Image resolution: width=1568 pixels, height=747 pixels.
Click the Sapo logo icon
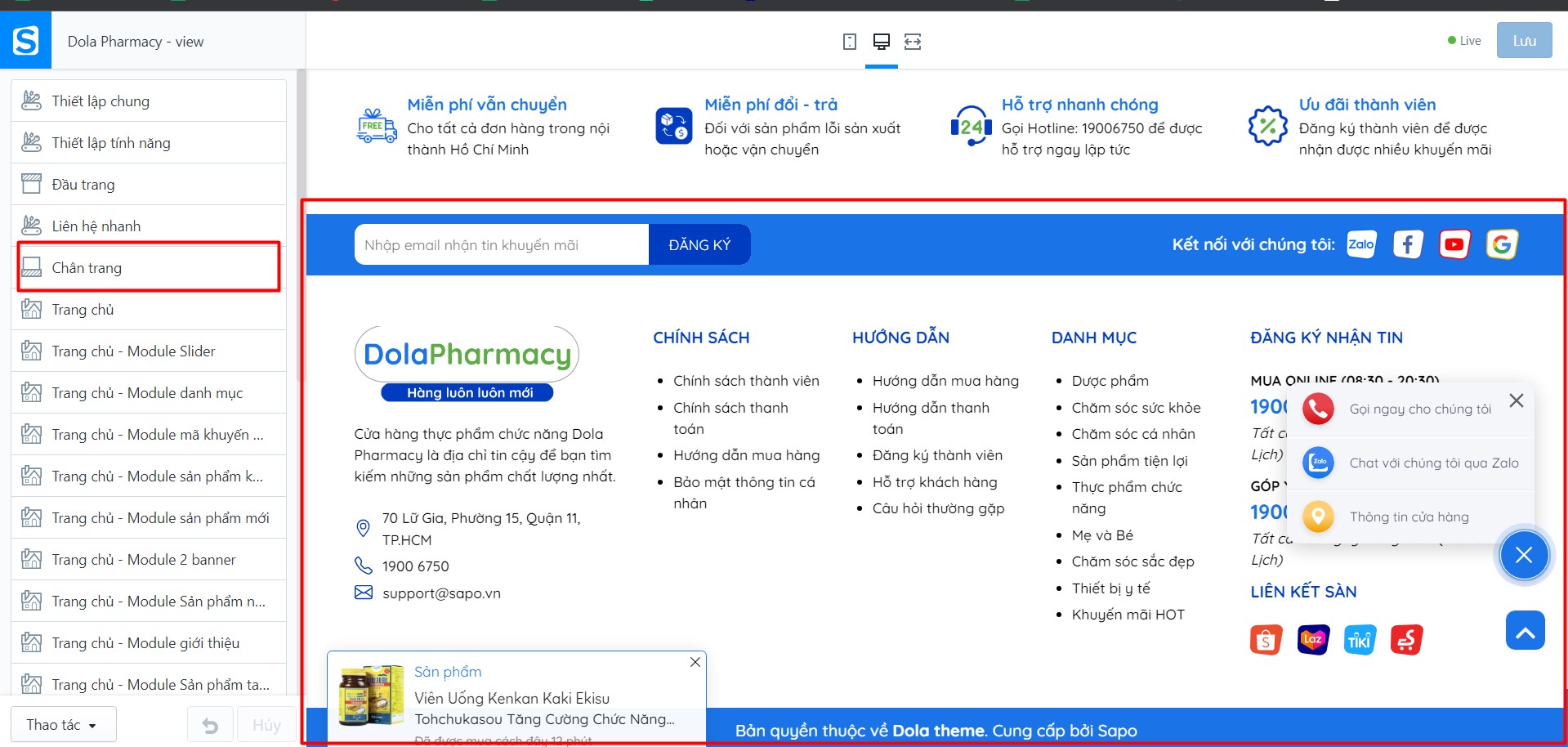25,40
